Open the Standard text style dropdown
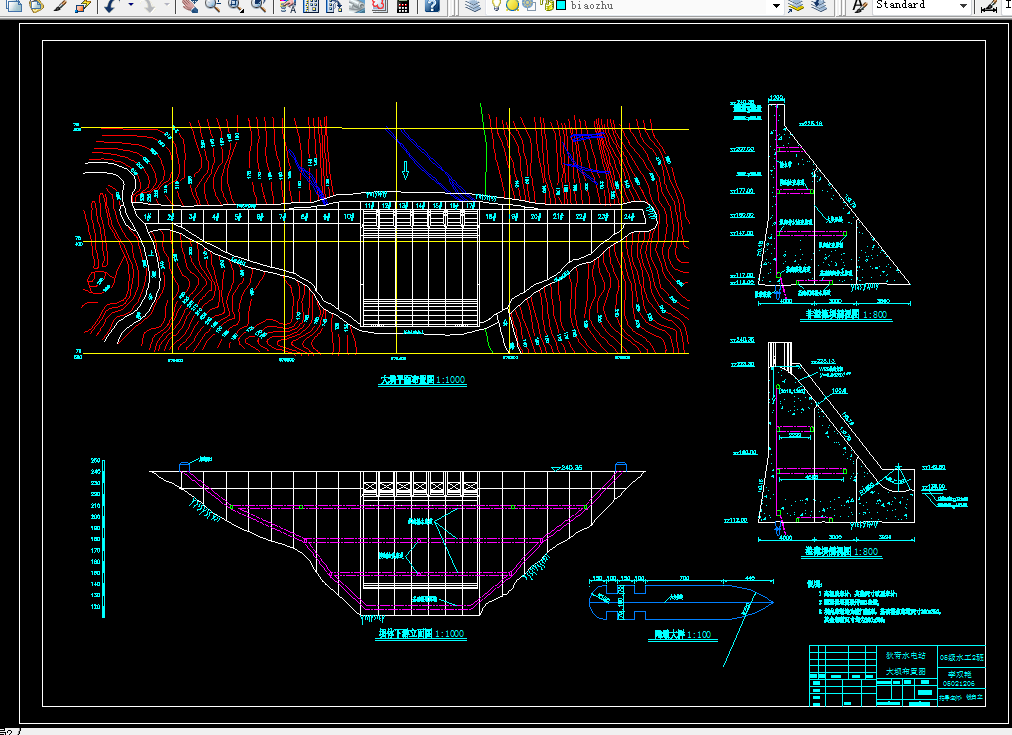 [x=963, y=6]
